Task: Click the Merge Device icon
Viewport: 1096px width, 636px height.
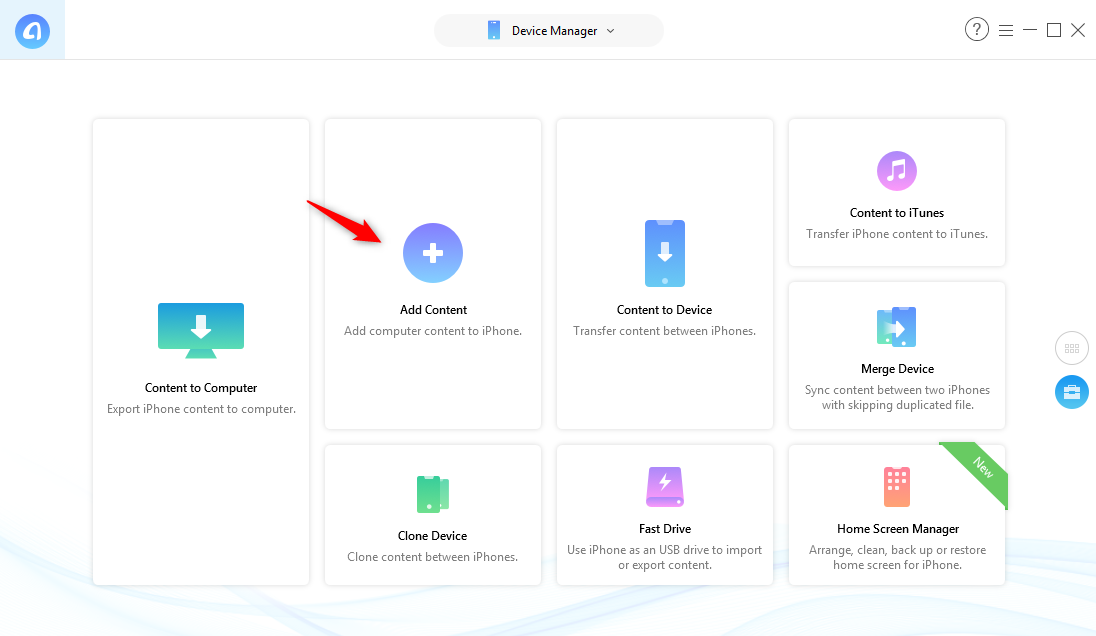Action: 897,327
